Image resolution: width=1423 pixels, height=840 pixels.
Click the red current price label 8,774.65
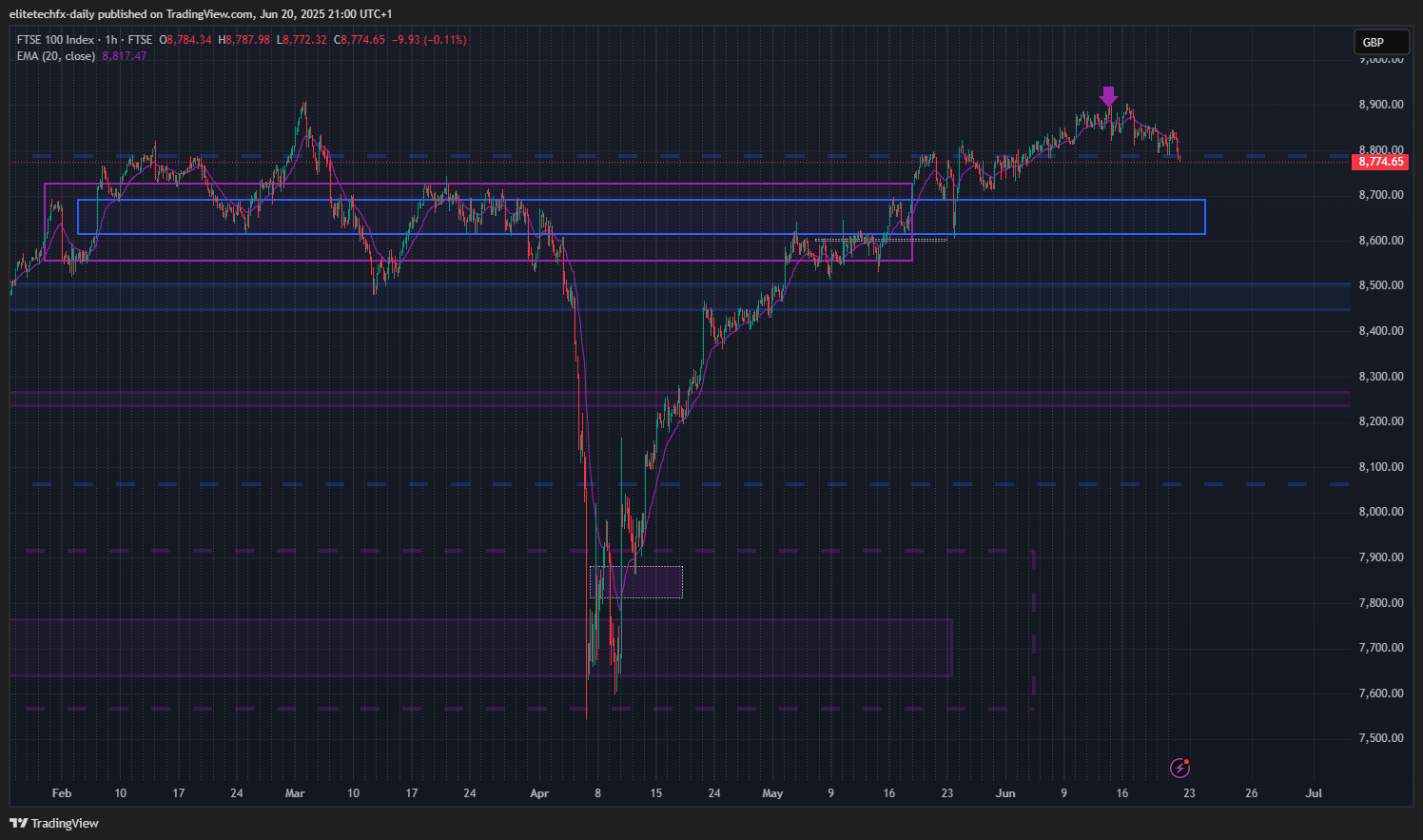coord(1381,162)
